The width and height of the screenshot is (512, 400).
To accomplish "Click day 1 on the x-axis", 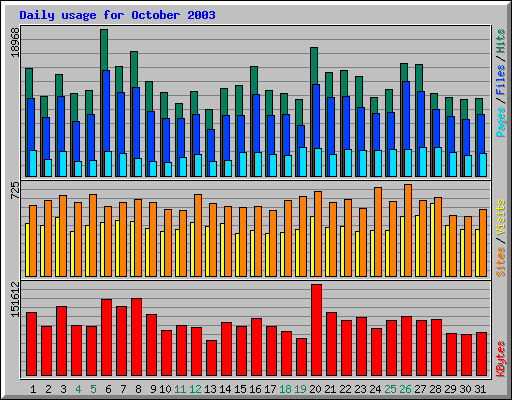I will coord(33,389).
